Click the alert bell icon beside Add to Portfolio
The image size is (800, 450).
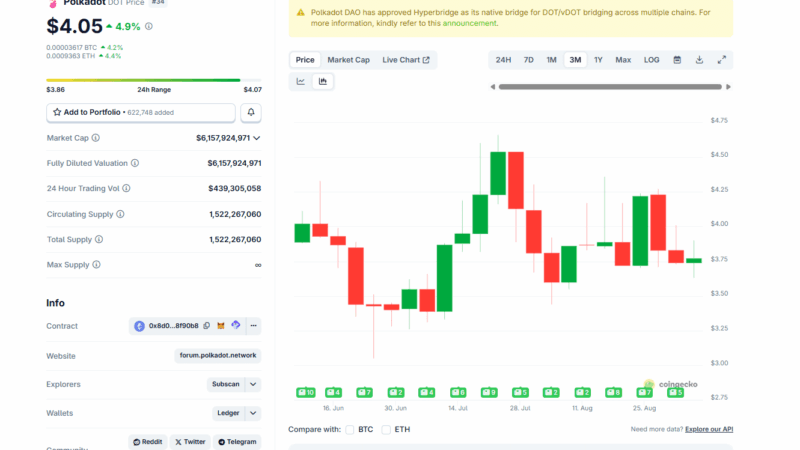click(x=251, y=112)
